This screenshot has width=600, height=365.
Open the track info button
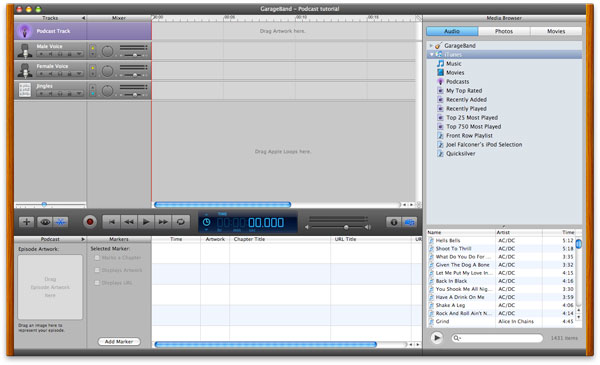click(394, 222)
